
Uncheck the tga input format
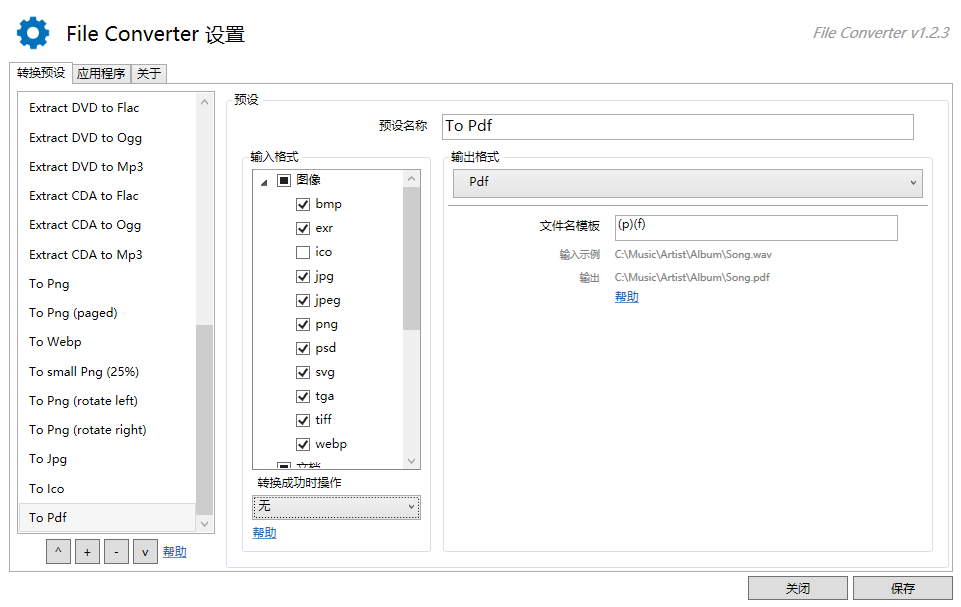303,396
